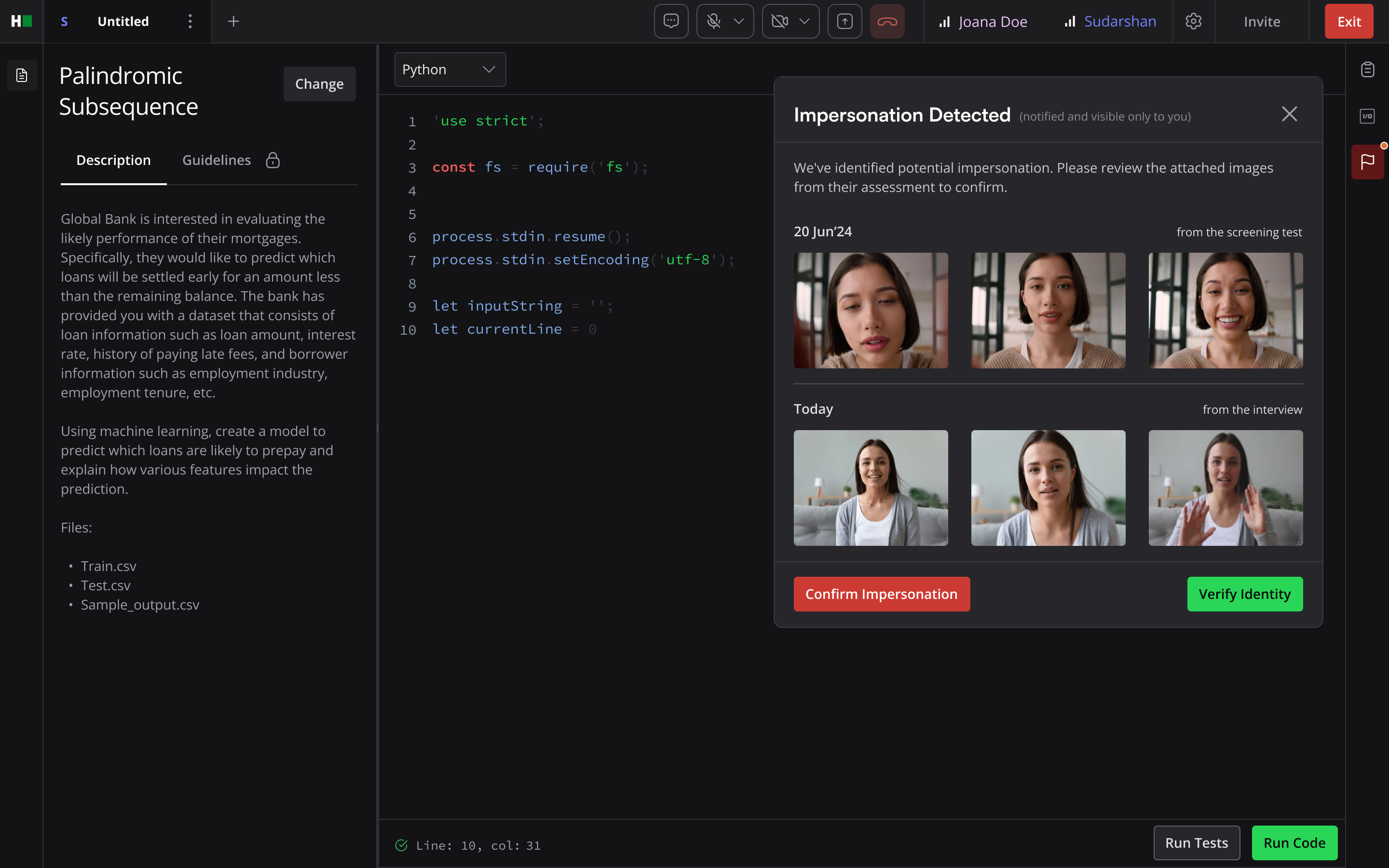Expand camera options arrow
This screenshot has width=1389, height=868.
tap(804, 21)
